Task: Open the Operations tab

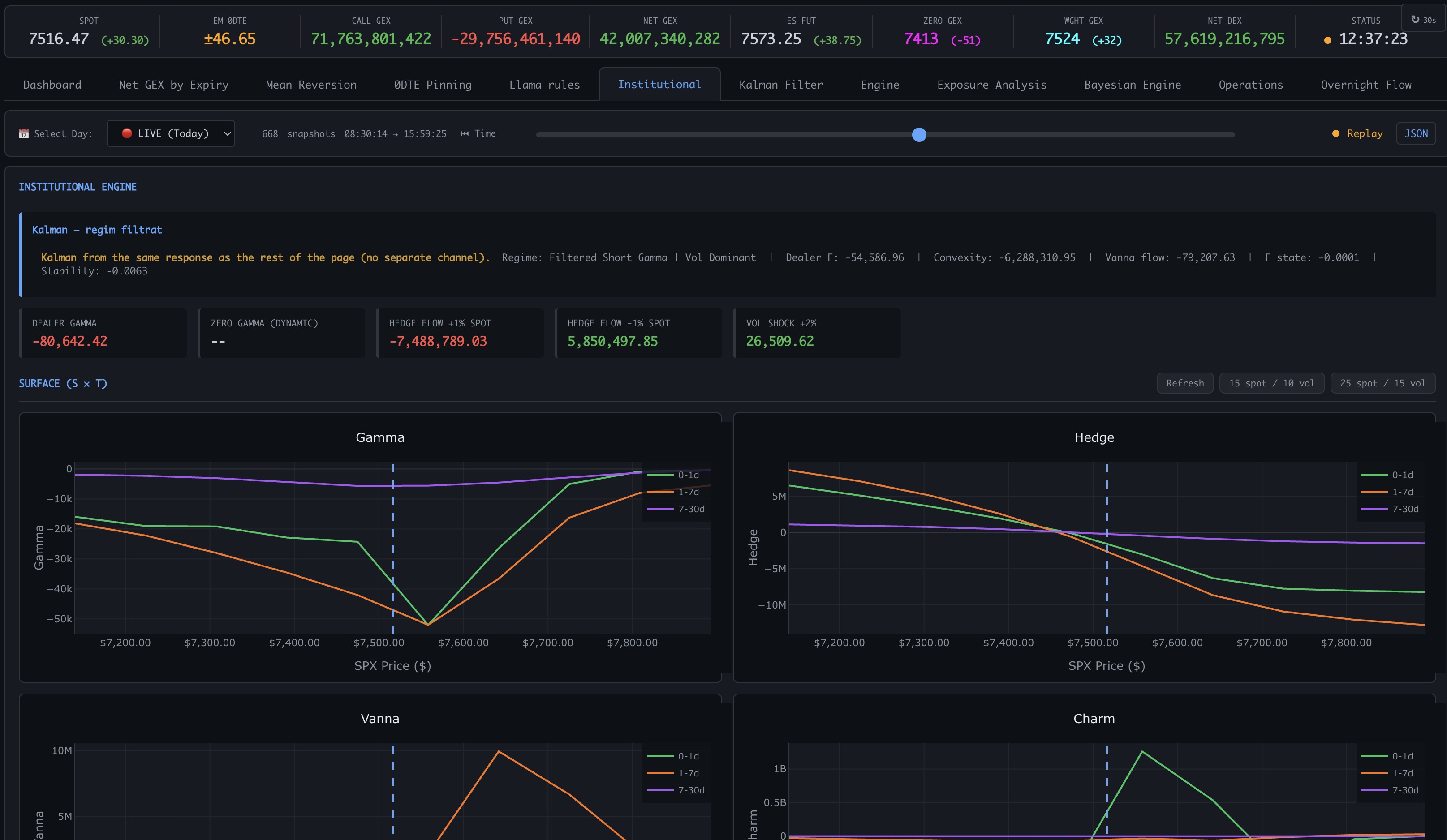Action: click(x=1251, y=85)
